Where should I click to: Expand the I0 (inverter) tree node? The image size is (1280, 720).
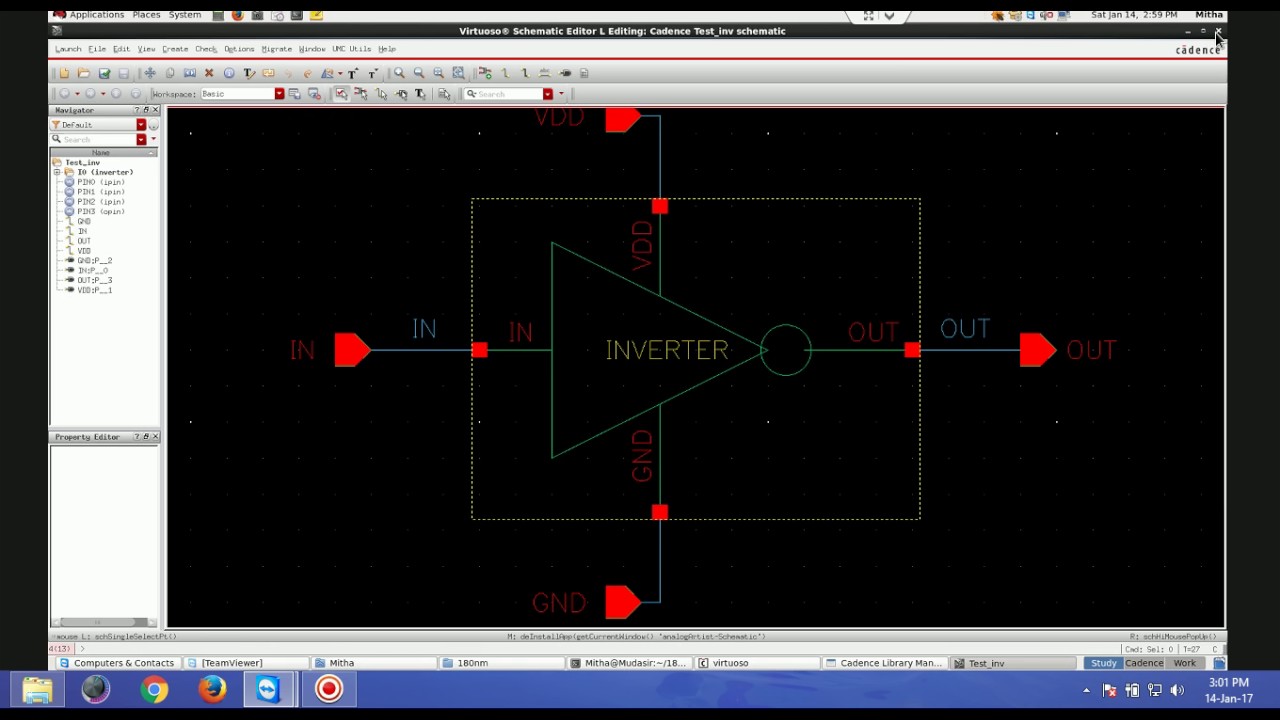point(58,172)
